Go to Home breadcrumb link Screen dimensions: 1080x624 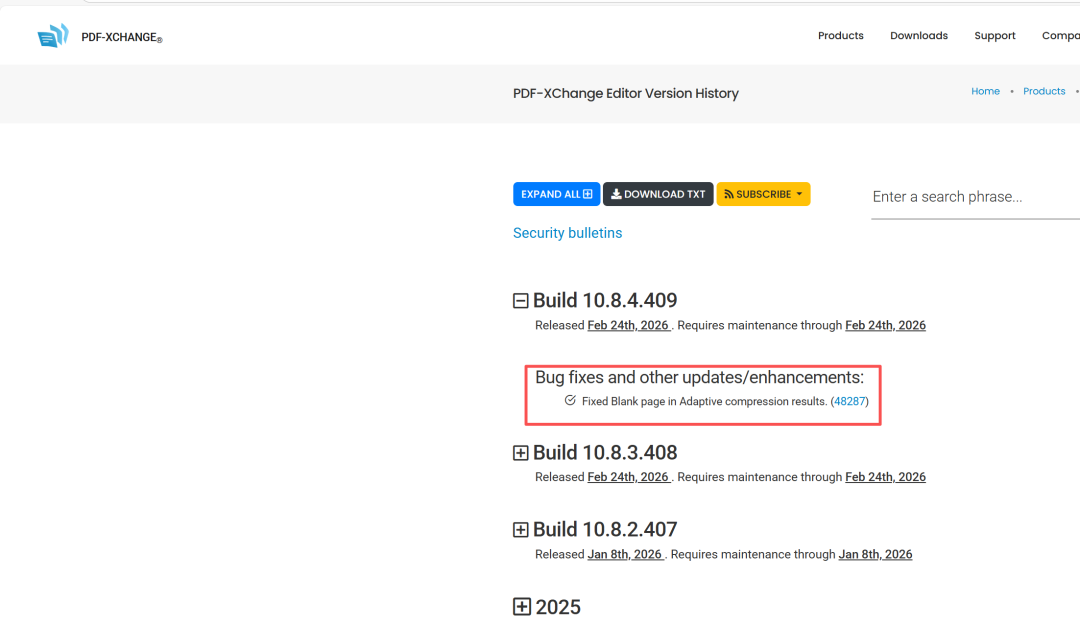(986, 91)
